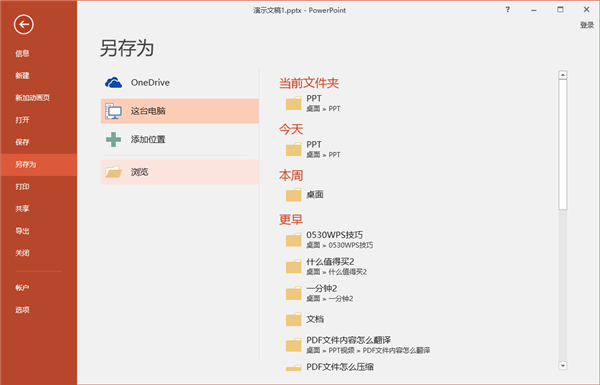
Task: Click the scrollbar up arrow
Action: point(562,75)
